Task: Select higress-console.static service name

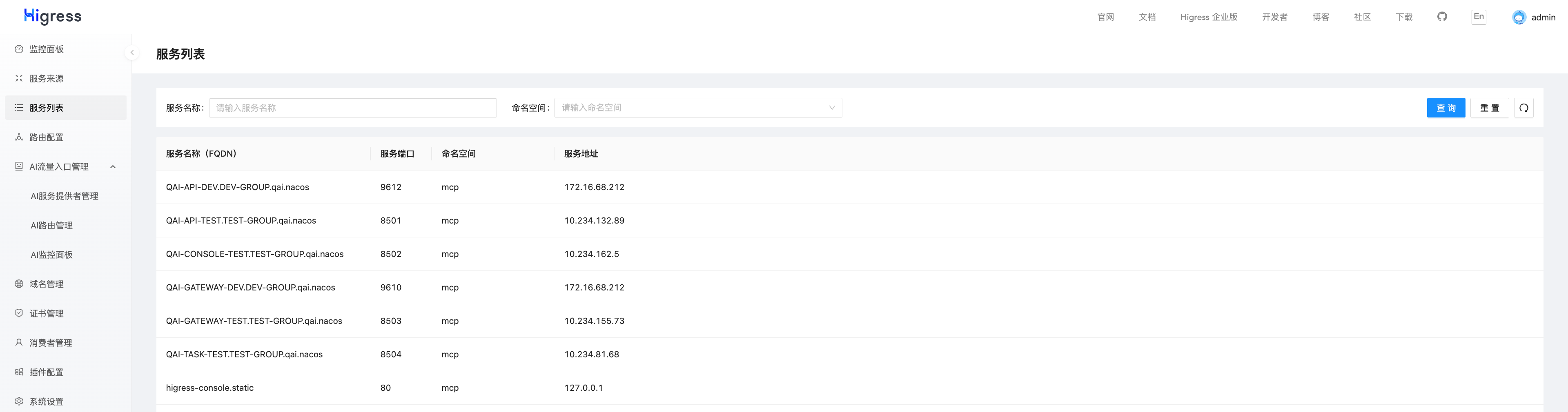Action: (x=209, y=388)
